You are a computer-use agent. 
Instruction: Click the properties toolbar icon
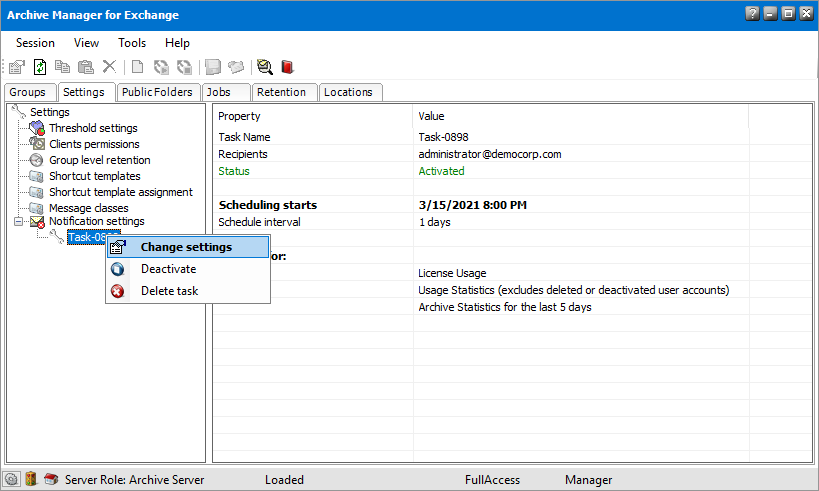pos(17,67)
